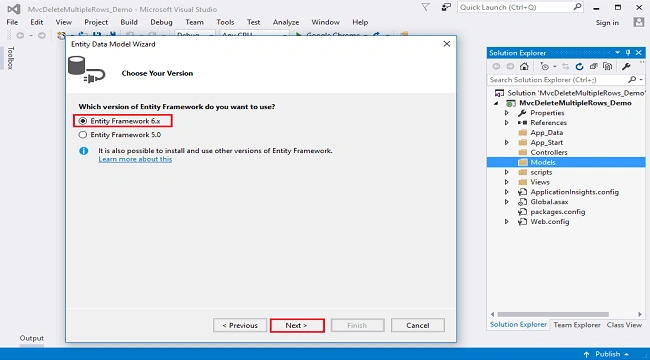Open the View menu
This screenshot has height=360, width=650.
pos(63,22)
